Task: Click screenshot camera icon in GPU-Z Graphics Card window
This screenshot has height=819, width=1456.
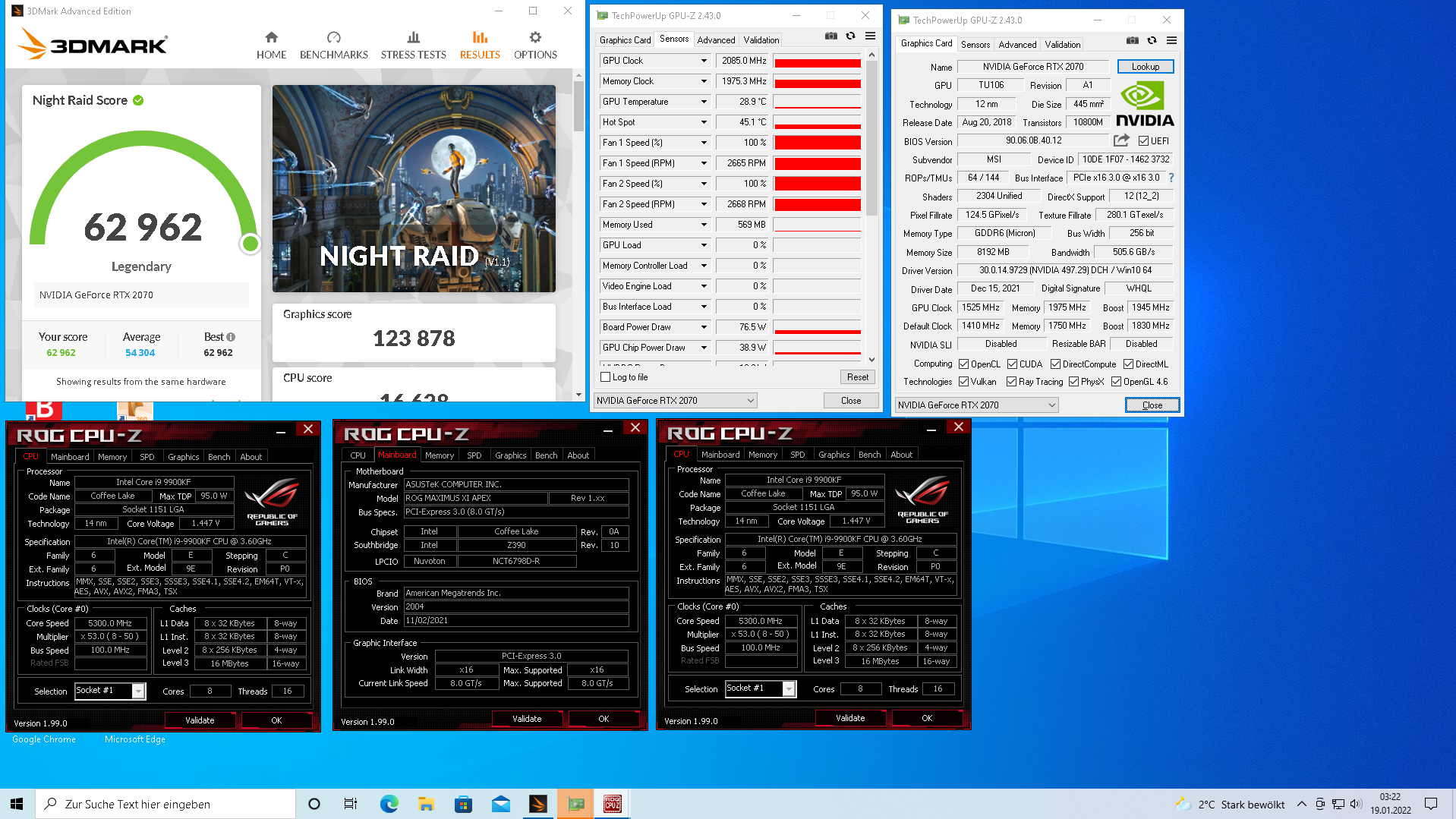Action: pos(1133,41)
